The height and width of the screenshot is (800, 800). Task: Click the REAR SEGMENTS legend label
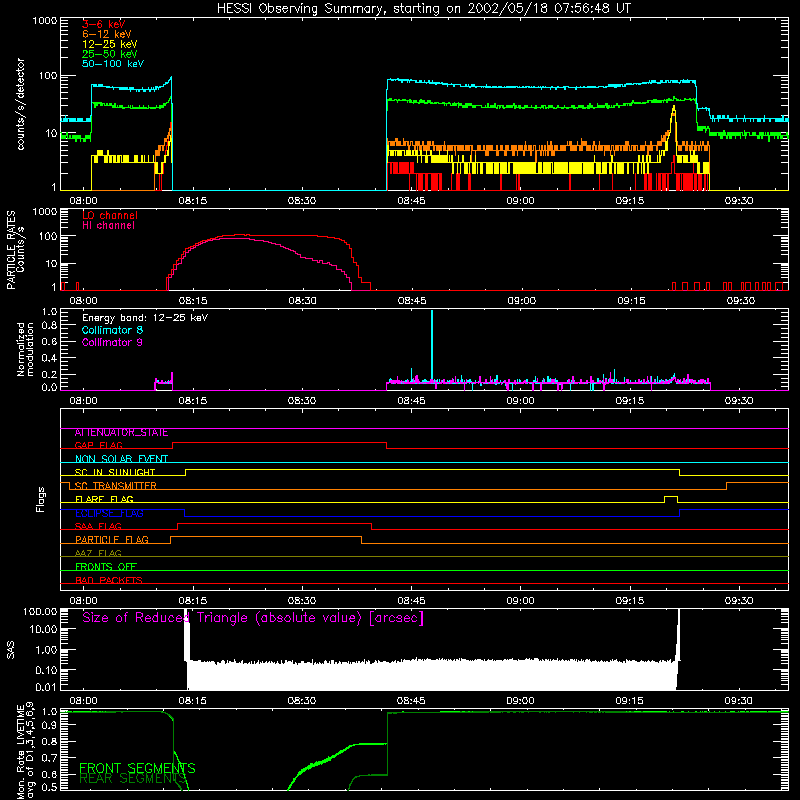coord(133,779)
